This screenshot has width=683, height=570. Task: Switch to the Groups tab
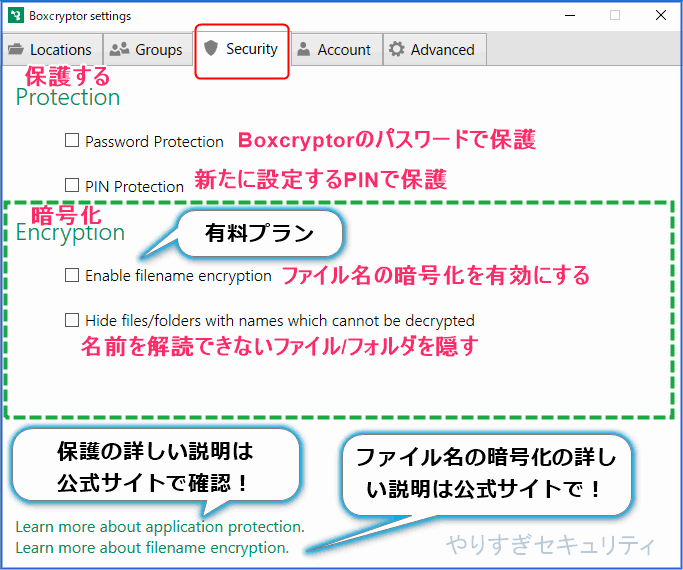148,49
